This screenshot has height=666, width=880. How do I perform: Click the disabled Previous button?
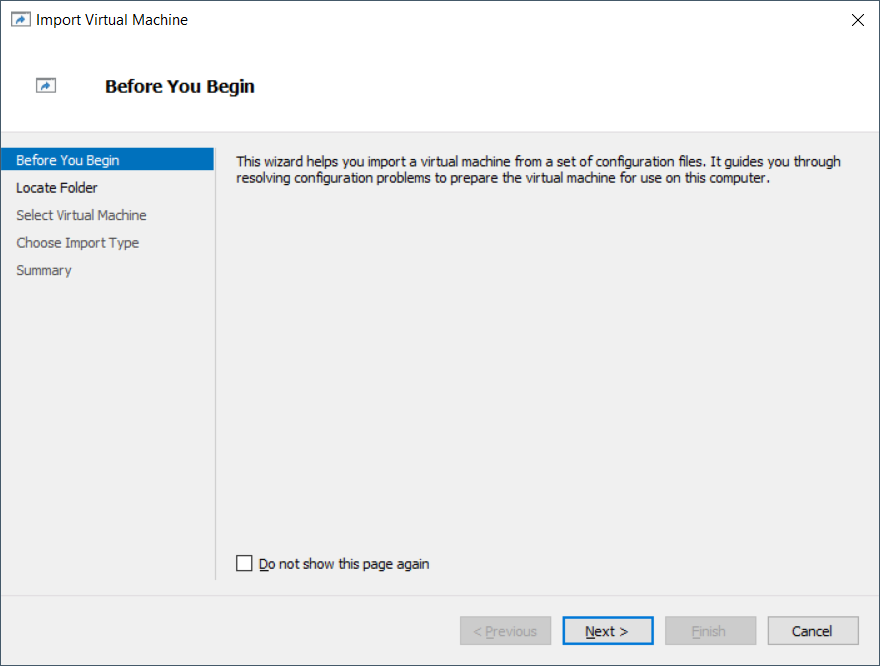pyautogui.click(x=505, y=630)
